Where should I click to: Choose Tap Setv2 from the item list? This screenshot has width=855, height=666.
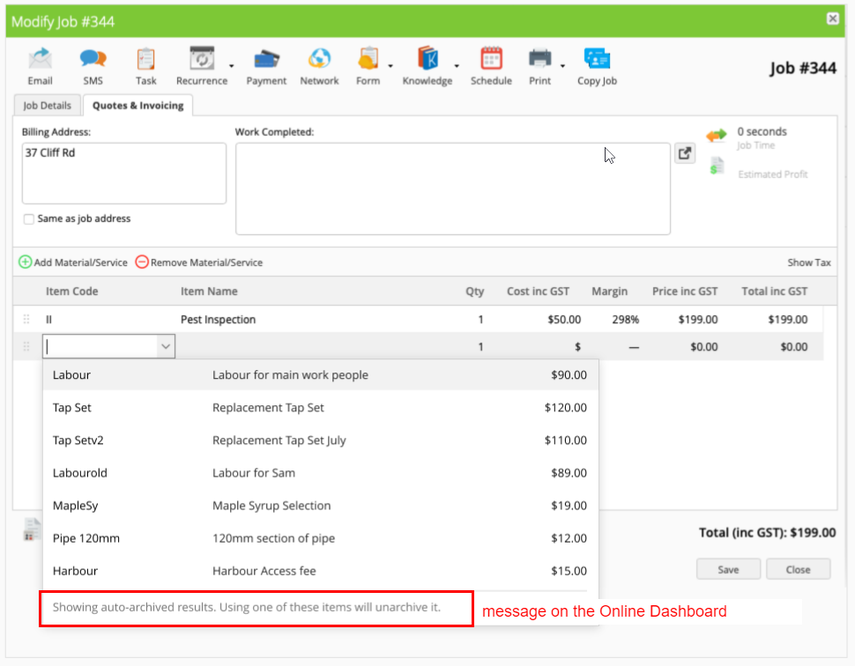[321, 441]
